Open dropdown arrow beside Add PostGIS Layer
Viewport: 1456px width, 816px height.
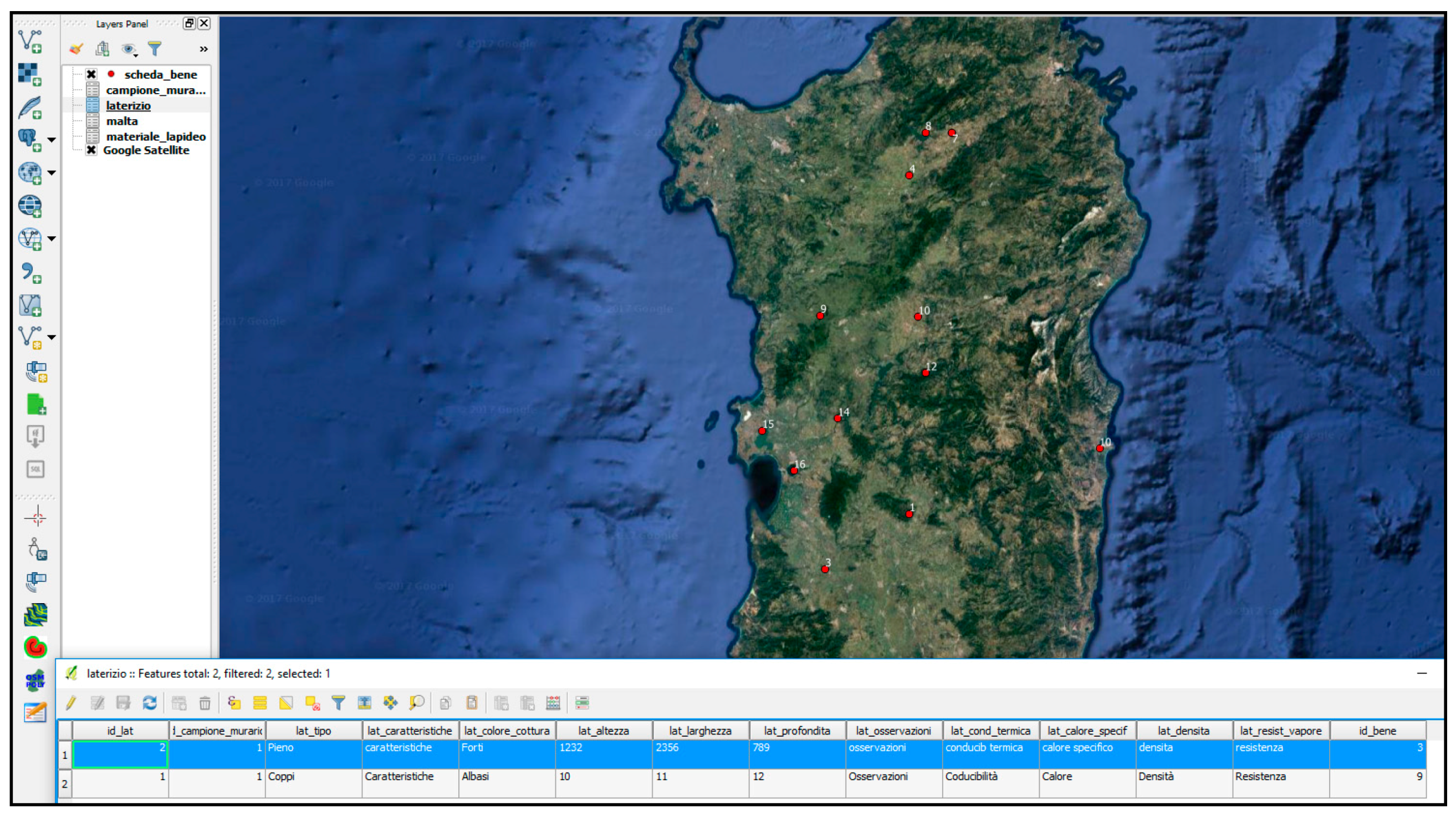coord(52,140)
